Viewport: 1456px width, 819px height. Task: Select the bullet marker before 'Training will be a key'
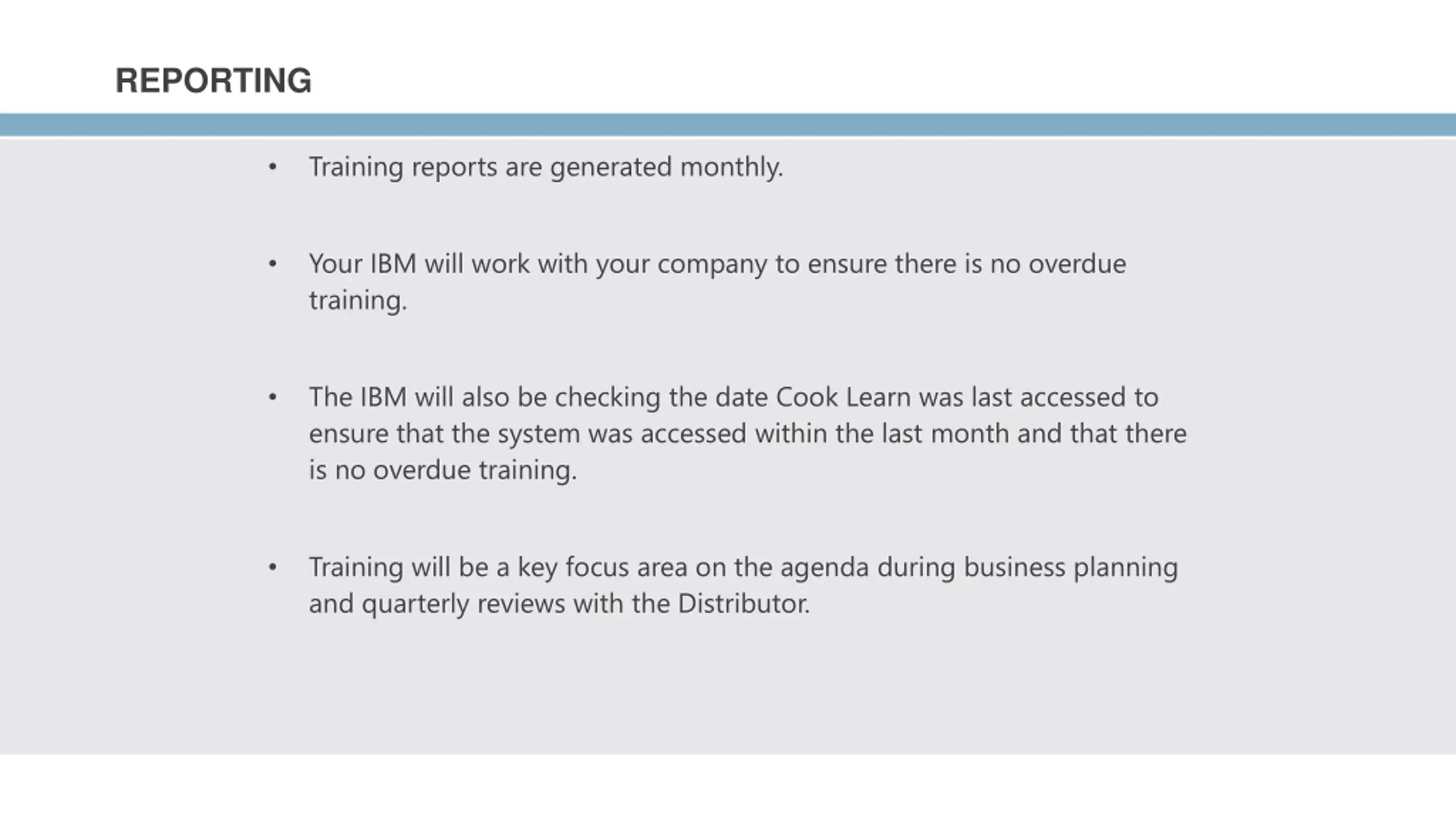[272, 567]
